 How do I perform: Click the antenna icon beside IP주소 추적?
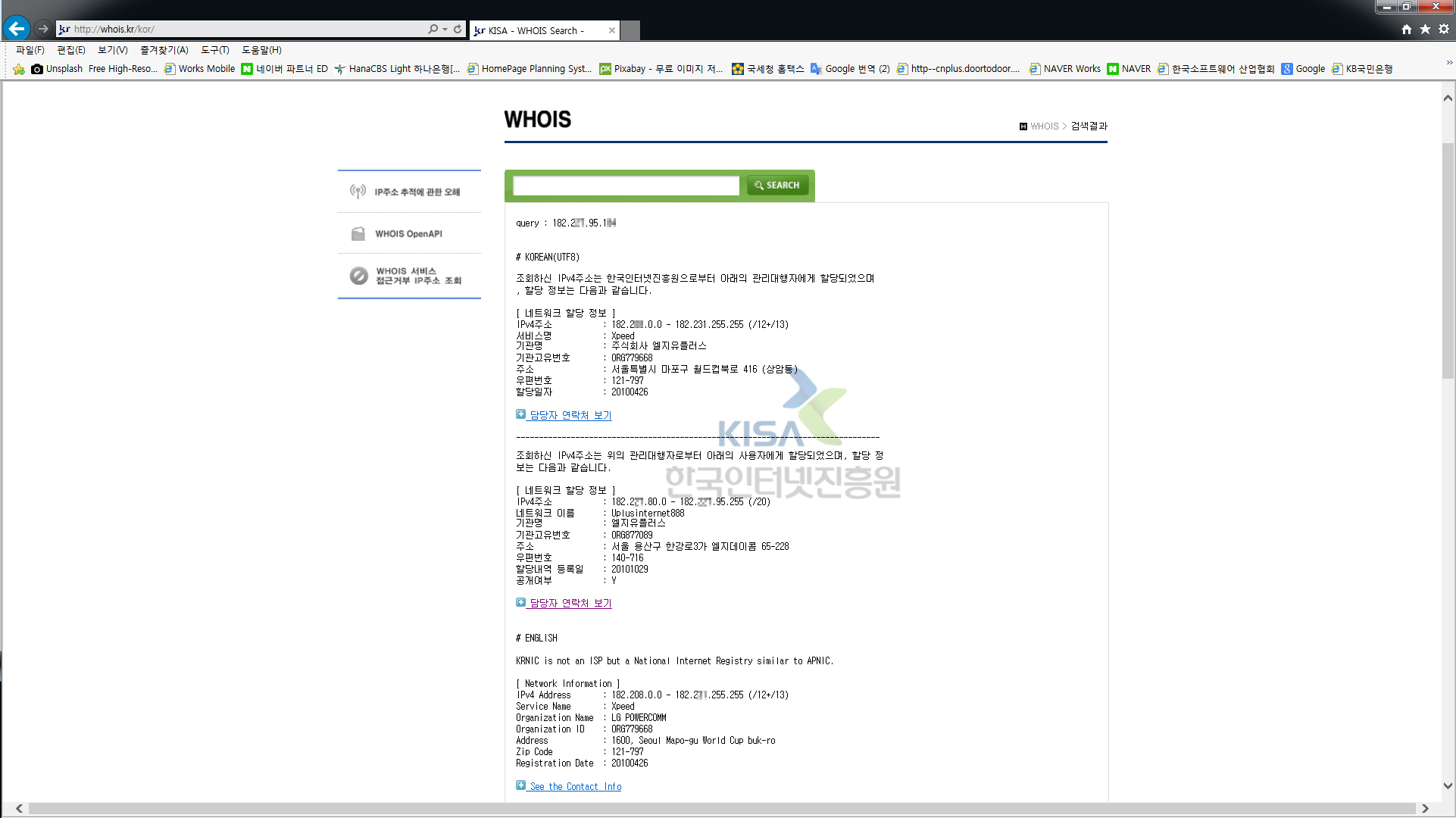(358, 191)
